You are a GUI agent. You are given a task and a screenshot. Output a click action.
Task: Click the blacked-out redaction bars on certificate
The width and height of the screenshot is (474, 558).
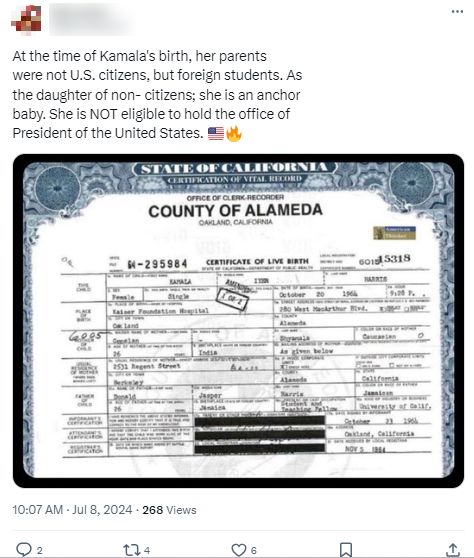pos(260,435)
